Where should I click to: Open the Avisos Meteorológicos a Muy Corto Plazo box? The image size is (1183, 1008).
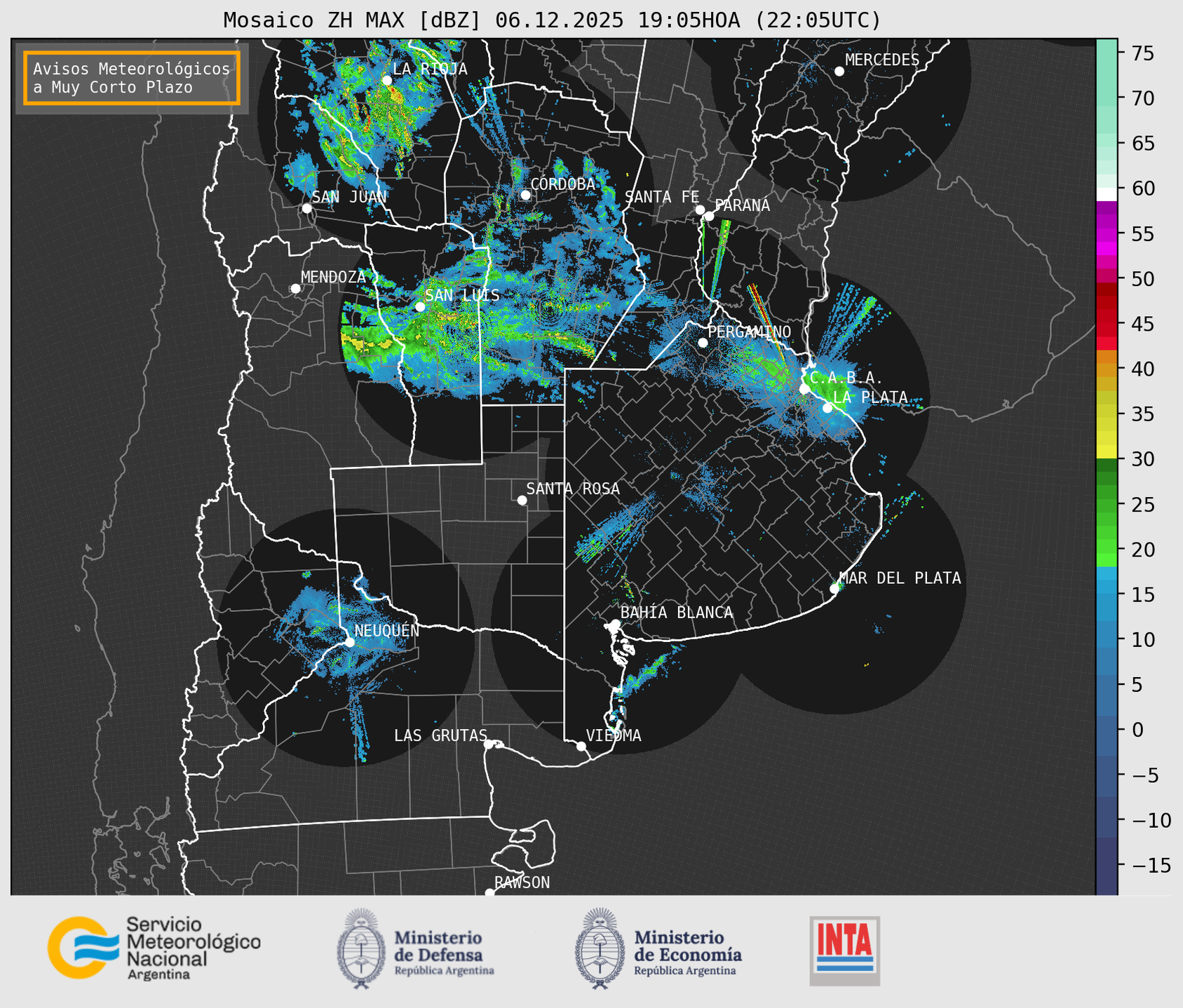132,78
